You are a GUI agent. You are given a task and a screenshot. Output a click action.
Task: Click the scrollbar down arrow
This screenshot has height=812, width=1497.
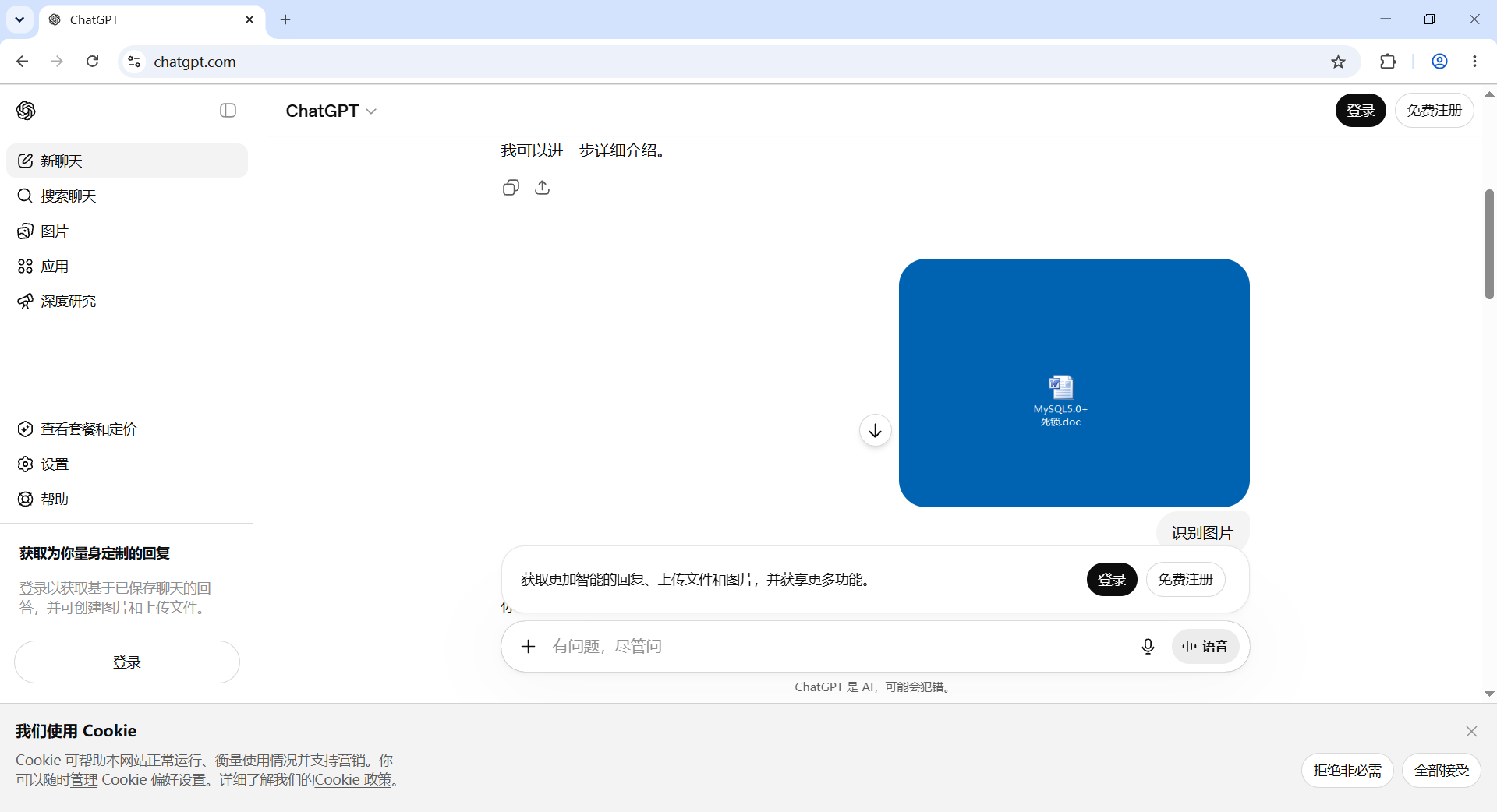[1489, 694]
